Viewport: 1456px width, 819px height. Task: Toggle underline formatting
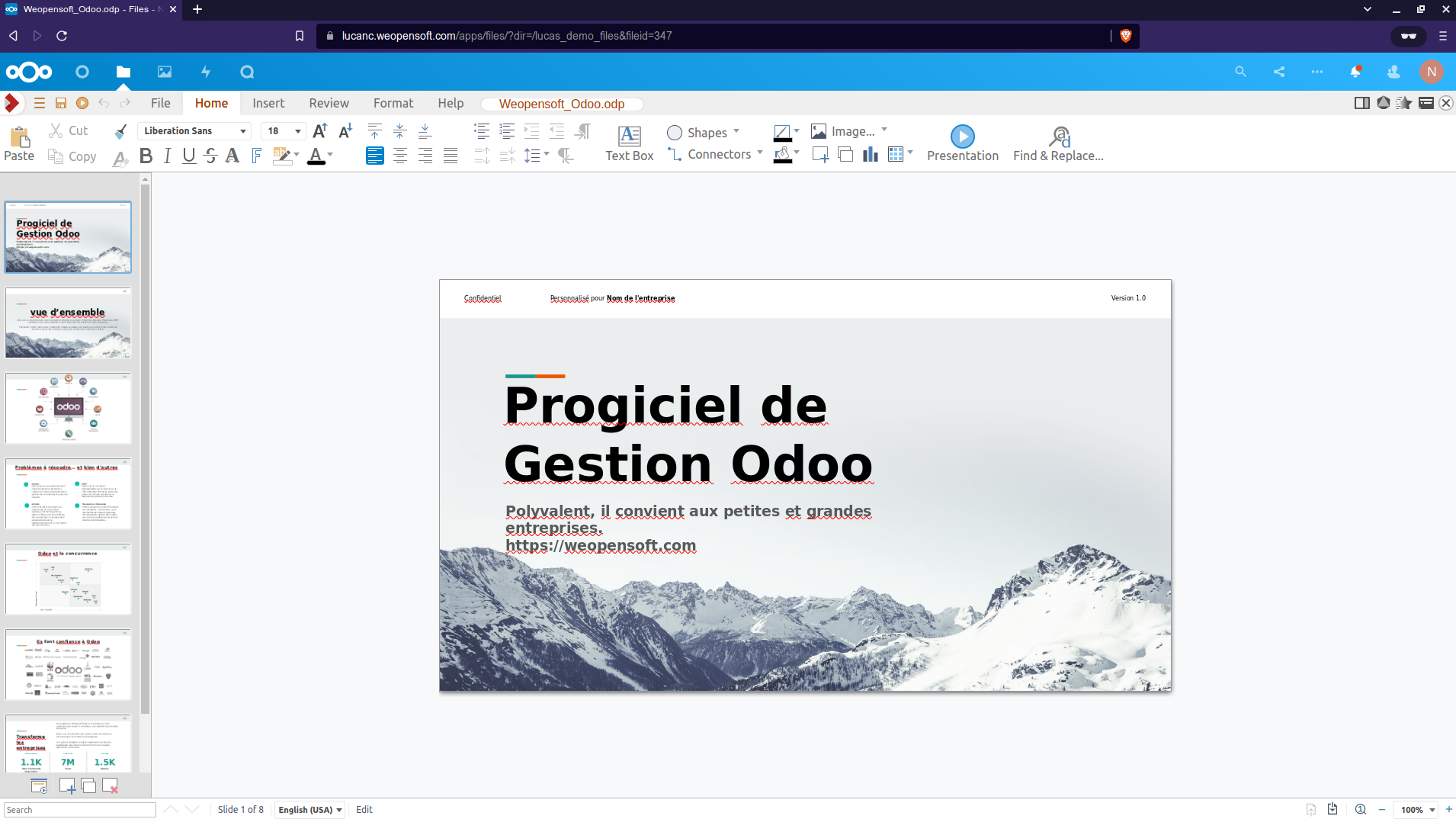coord(189,156)
